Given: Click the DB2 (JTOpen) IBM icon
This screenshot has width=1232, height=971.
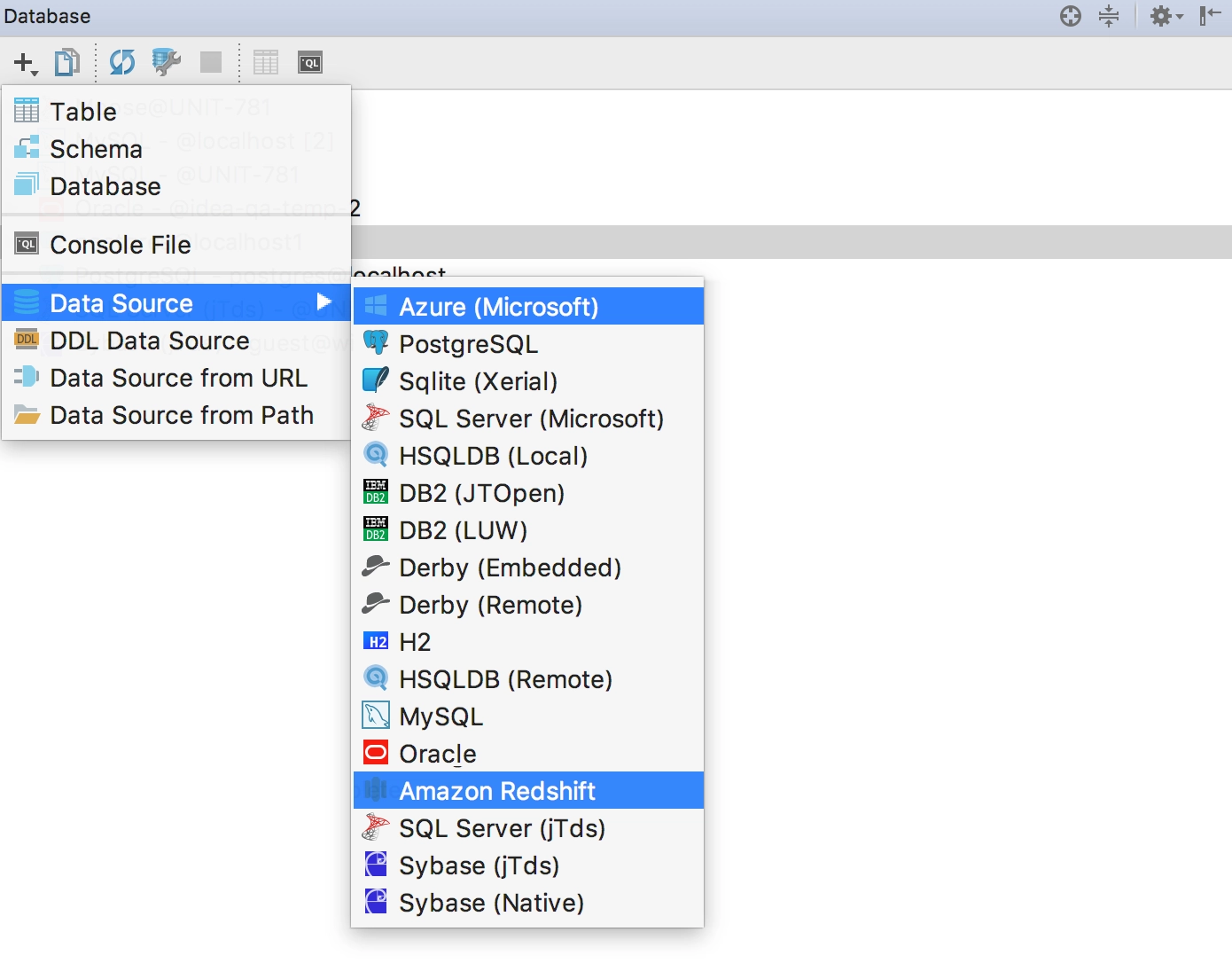Looking at the screenshot, I should pos(376,492).
